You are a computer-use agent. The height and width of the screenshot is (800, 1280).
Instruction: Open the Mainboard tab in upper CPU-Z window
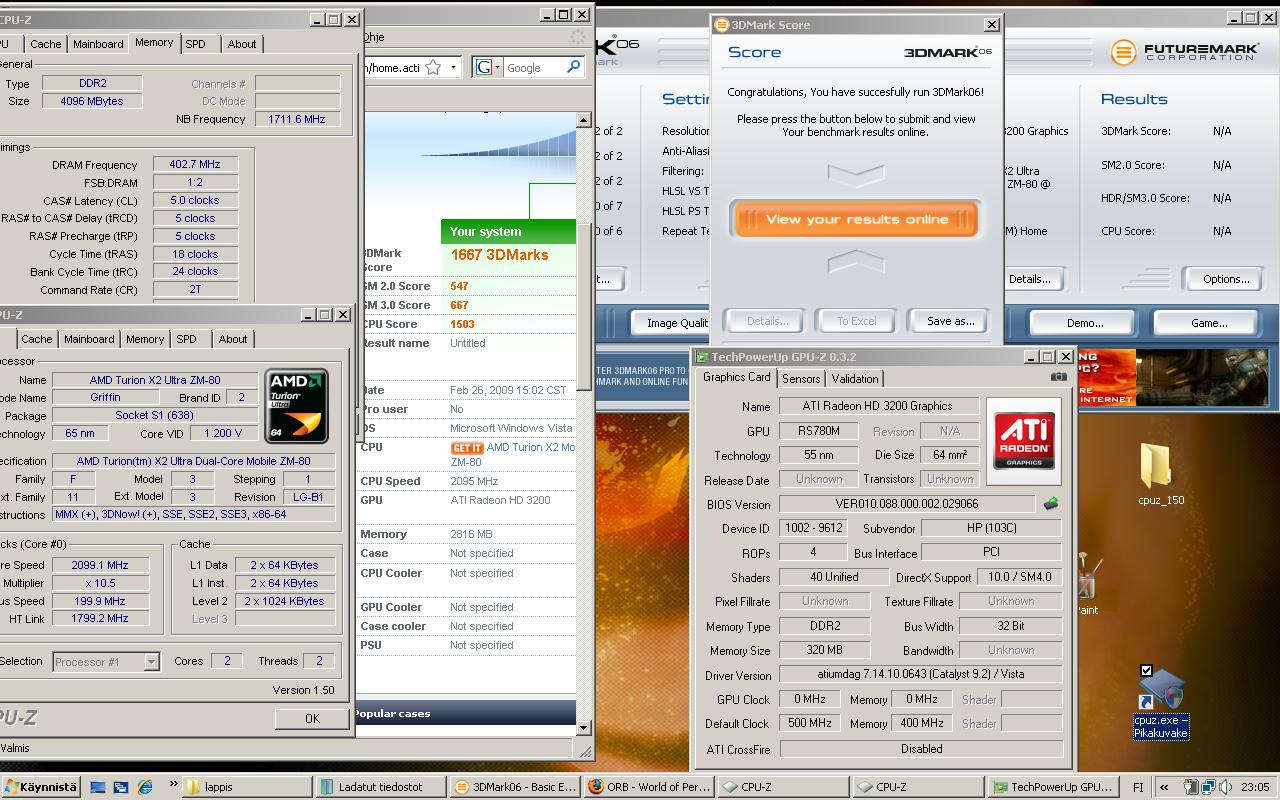click(x=98, y=44)
